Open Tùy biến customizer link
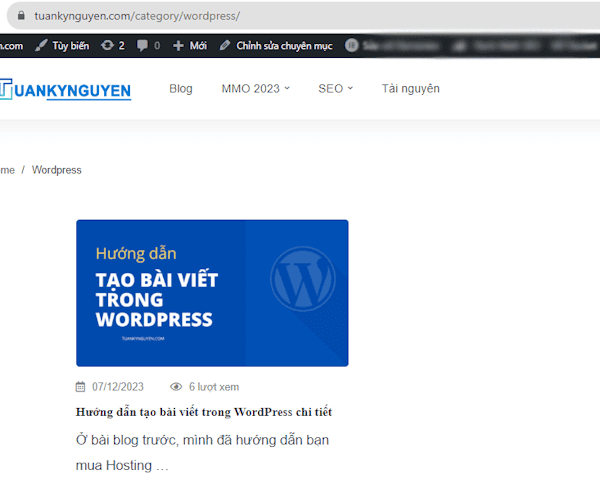600x488 pixels. (70, 46)
